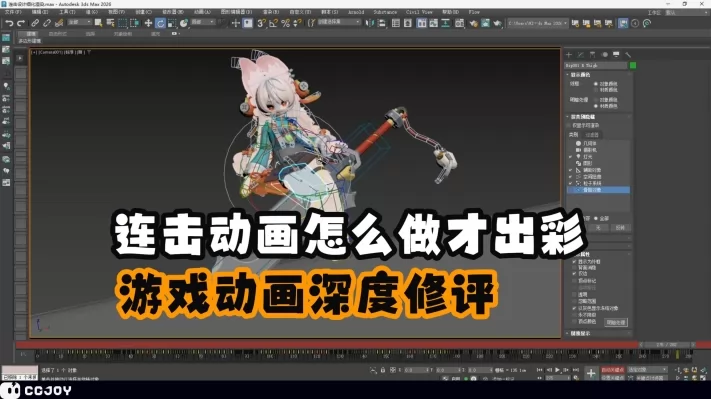The height and width of the screenshot is (399, 711).
Task: Click the Mirror tool icon
Action: [370, 23]
